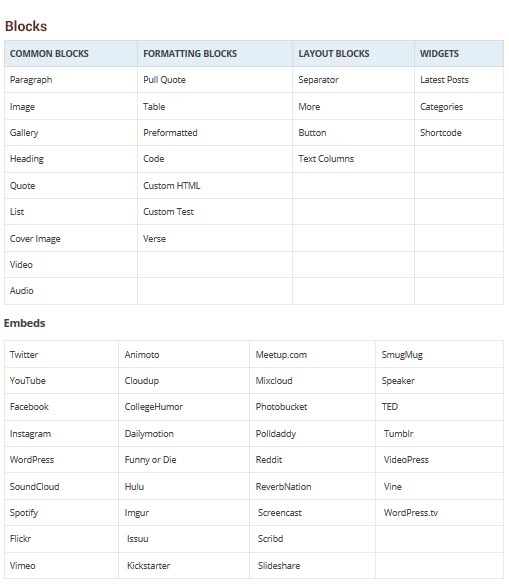Select the Twitter embed cell
The height and width of the screenshot is (584, 509).
point(61,355)
